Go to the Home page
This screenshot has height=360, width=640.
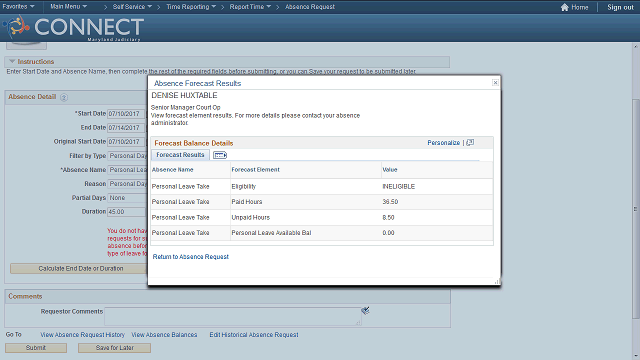(575, 7)
